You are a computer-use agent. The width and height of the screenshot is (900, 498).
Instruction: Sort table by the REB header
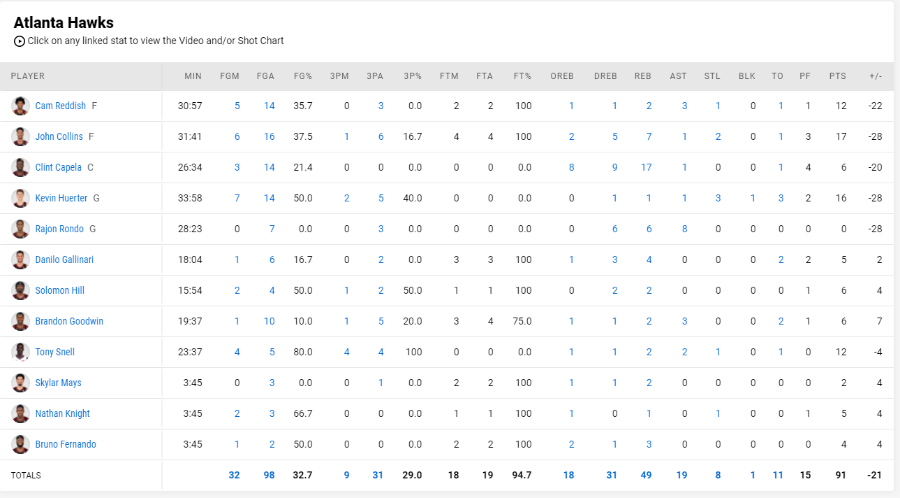643,76
